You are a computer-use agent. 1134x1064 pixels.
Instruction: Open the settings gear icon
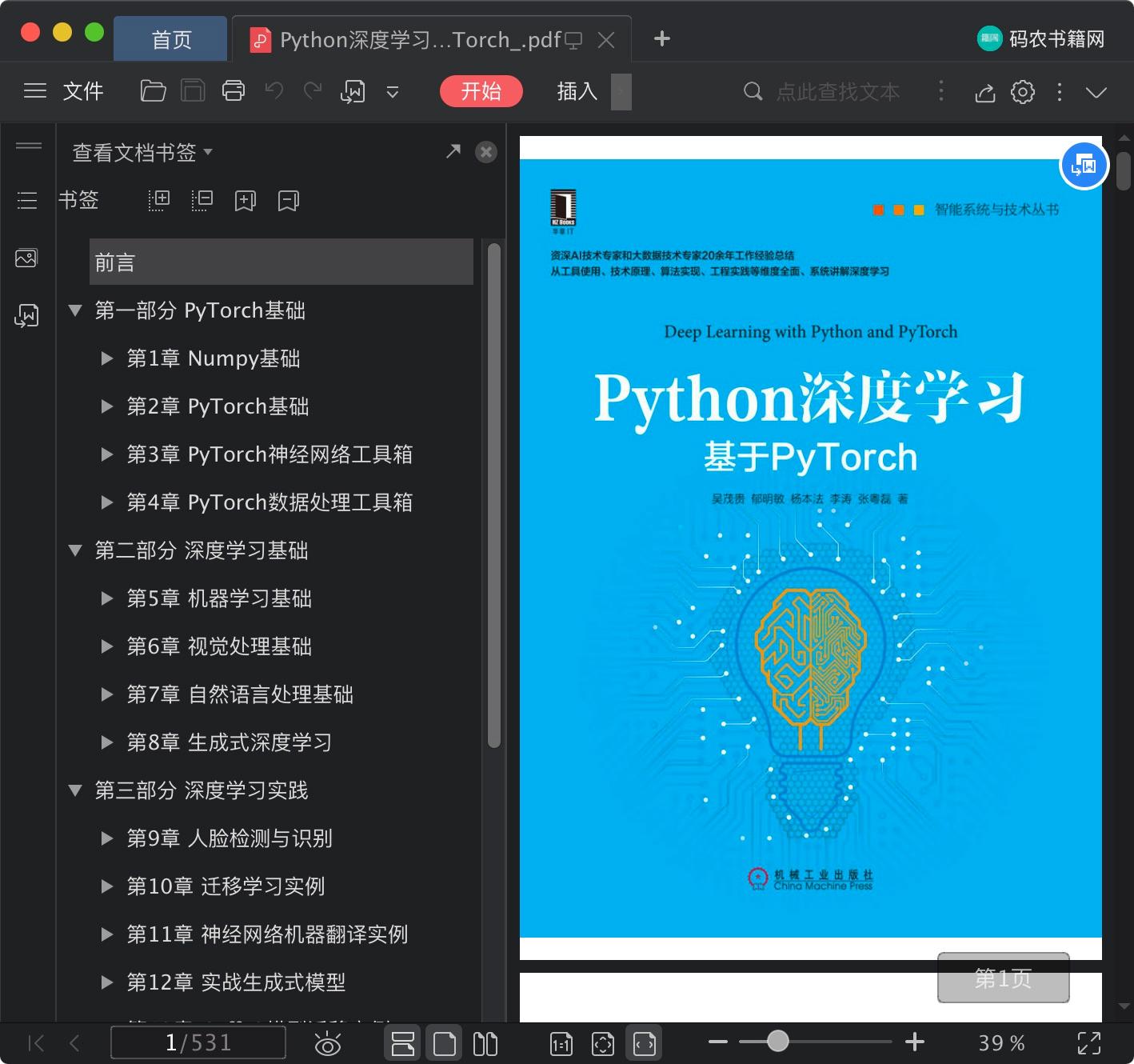pyautogui.click(x=1023, y=91)
